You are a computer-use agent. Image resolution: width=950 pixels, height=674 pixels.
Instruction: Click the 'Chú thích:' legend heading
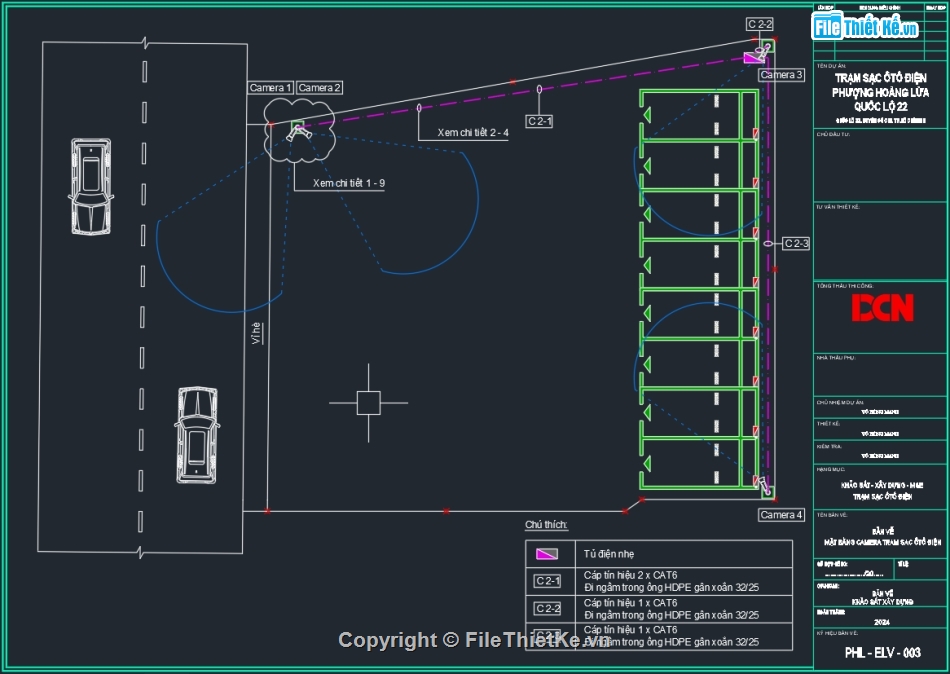[546, 525]
